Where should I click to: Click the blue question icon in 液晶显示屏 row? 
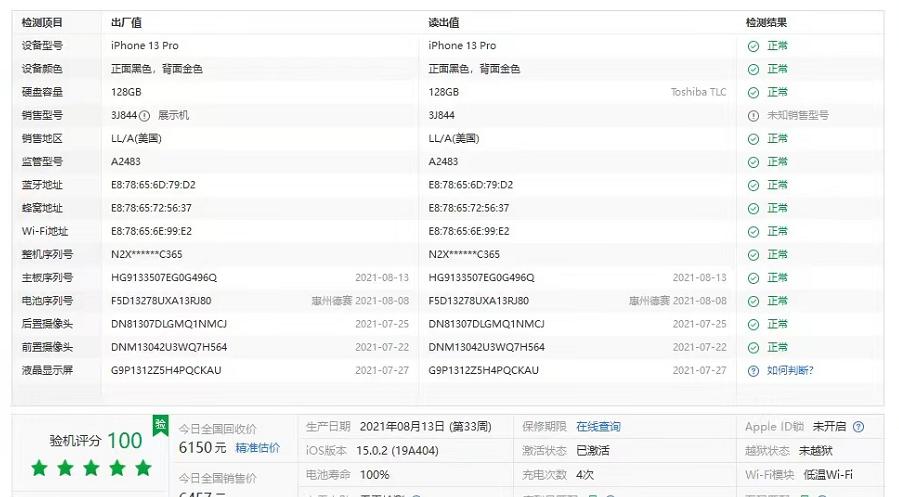753,371
